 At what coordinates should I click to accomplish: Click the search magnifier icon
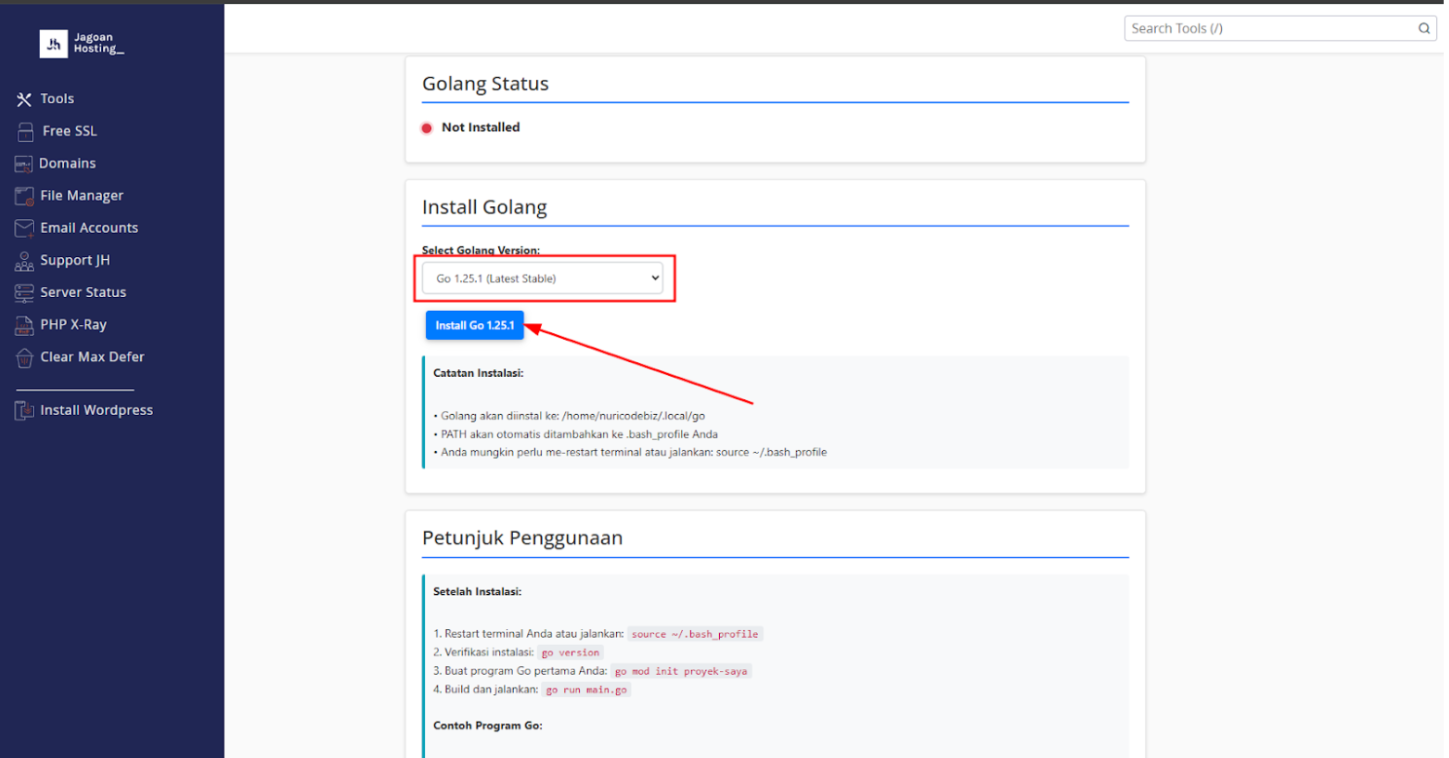click(1424, 29)
